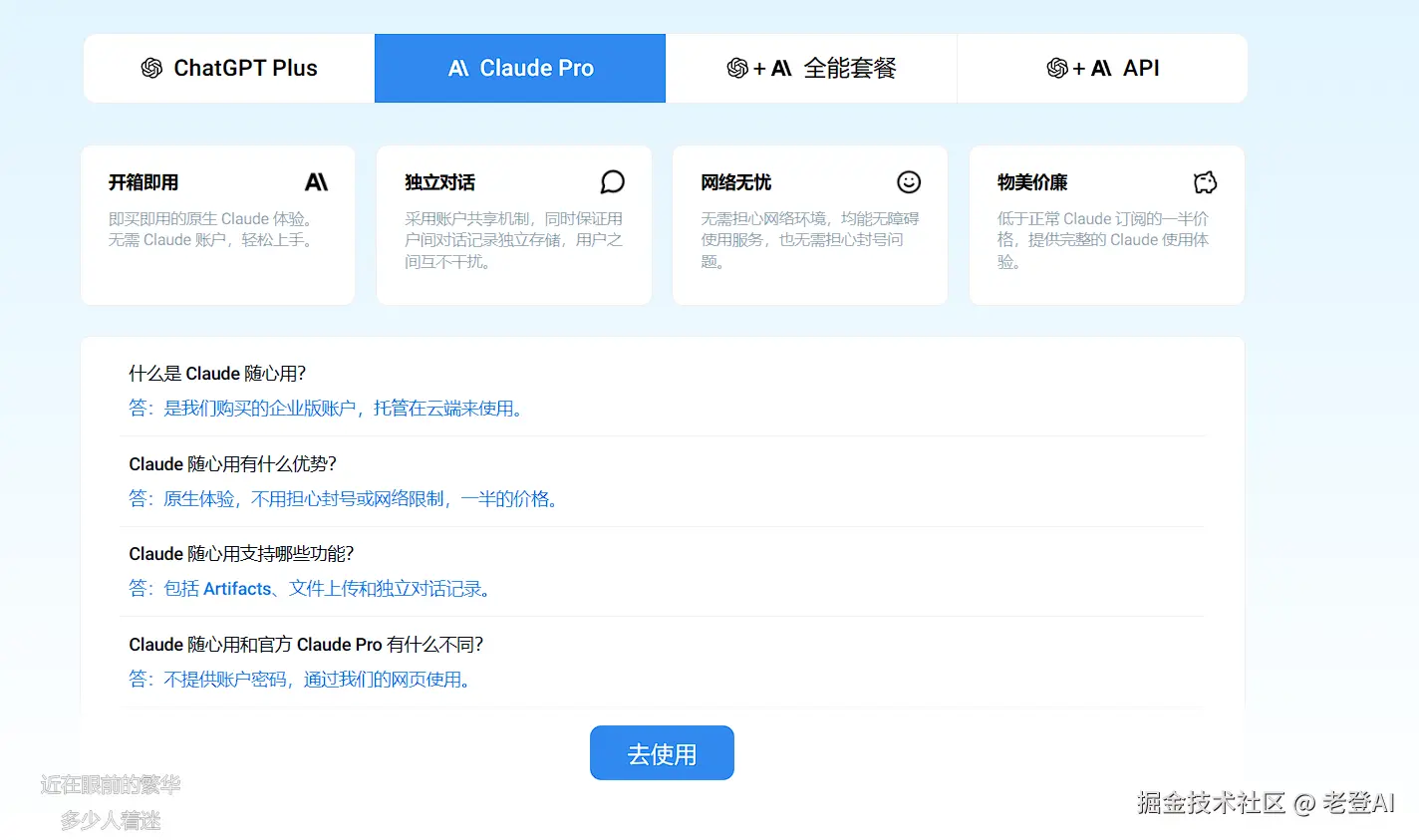The image size is (1419, 840).
Task: Click the question Claude 随心用有什么优势?
Action: 232,464
